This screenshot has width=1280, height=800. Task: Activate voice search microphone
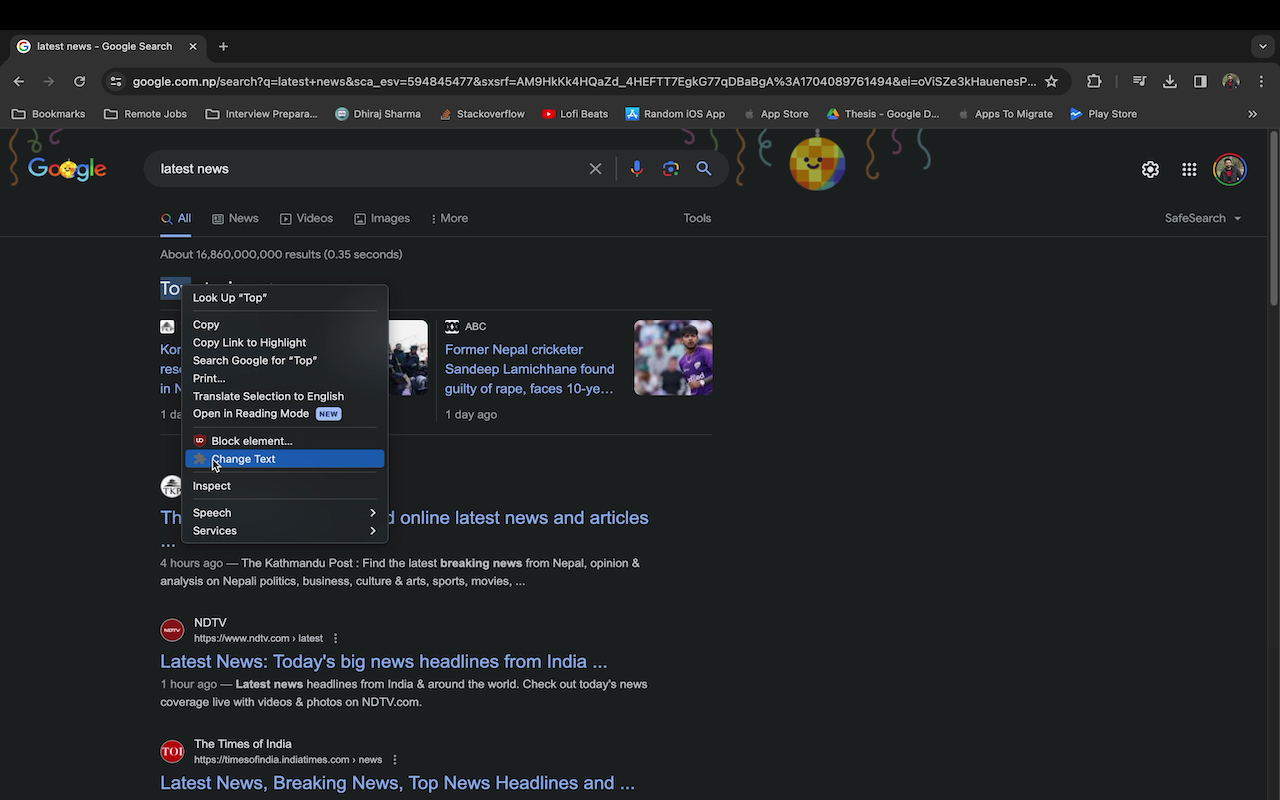tap(636, 168)
